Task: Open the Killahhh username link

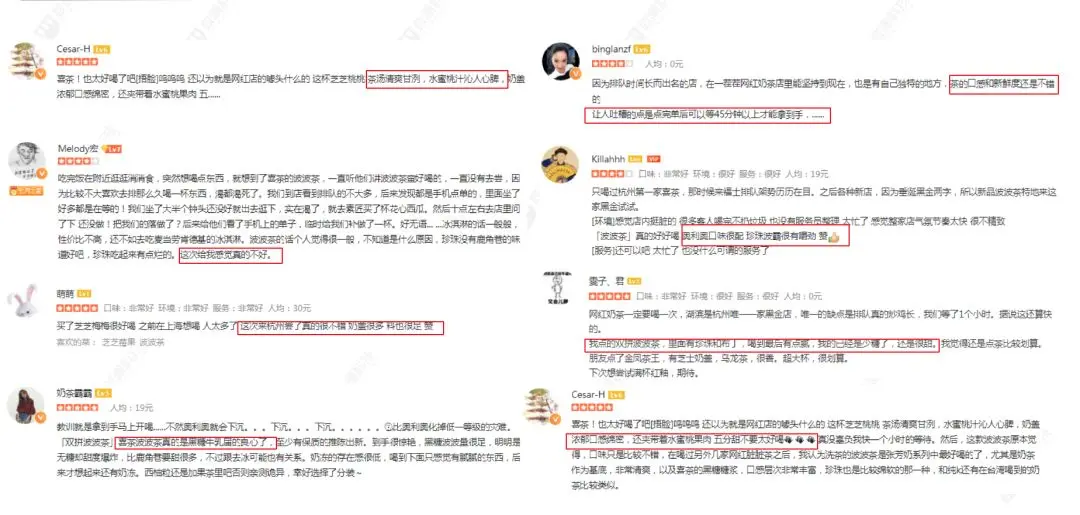Action: point(608,159)
